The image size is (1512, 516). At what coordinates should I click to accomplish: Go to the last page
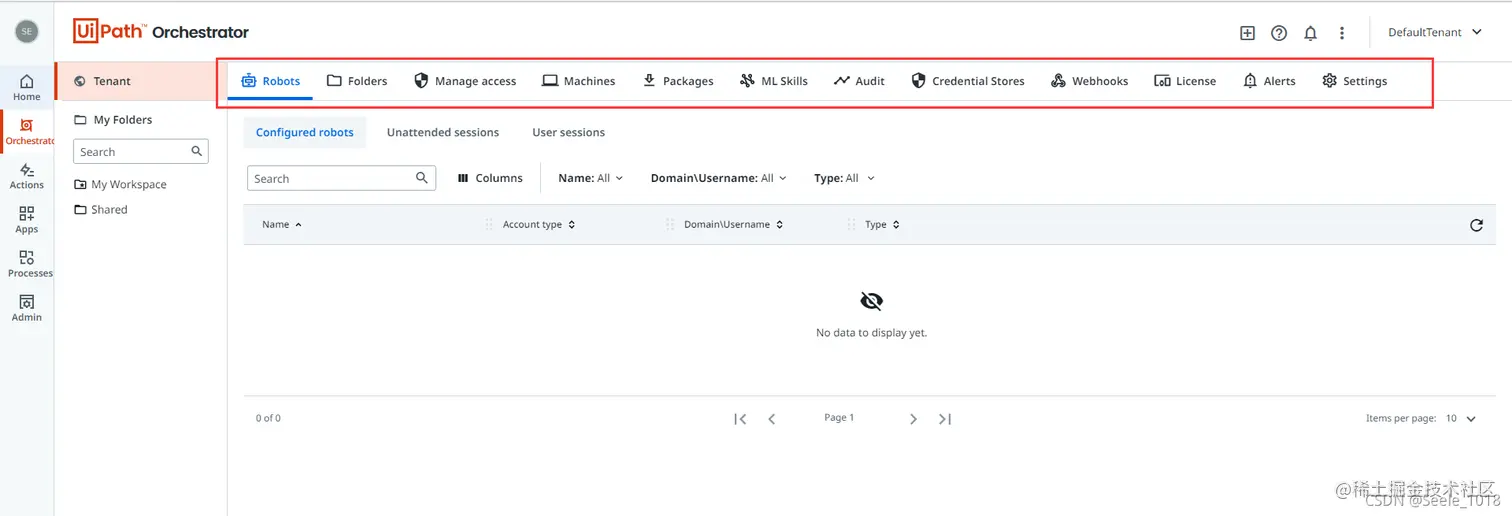click(945, 419)
